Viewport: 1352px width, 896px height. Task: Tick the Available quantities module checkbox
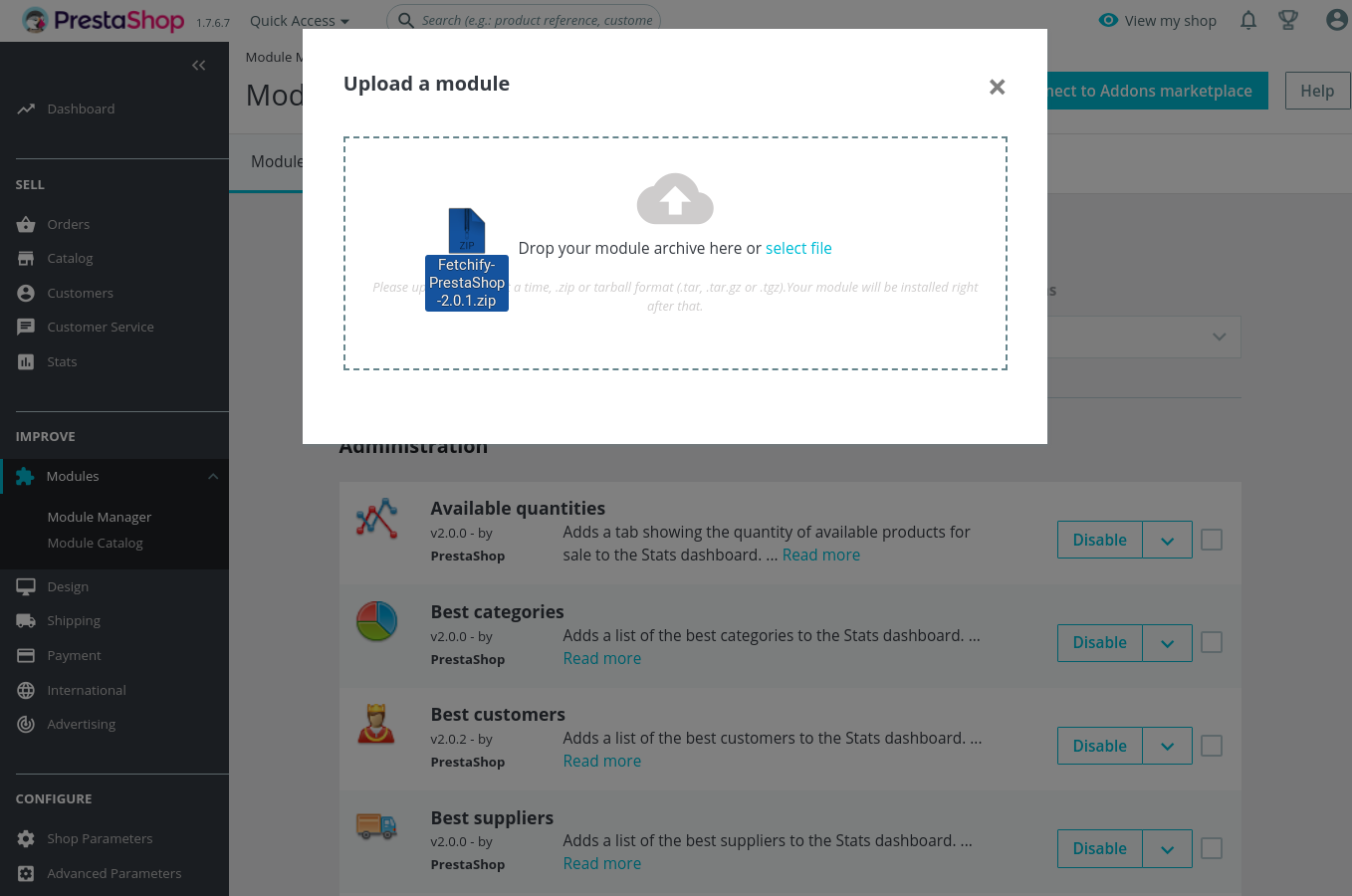point(1212,540)
